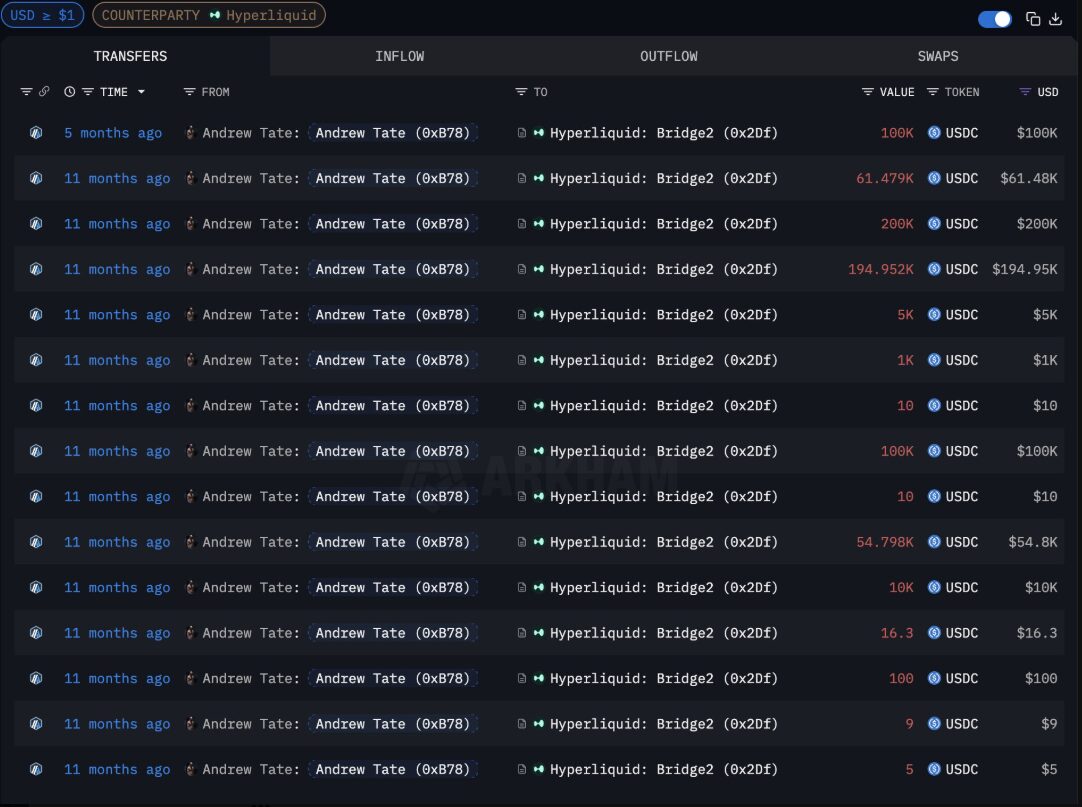Click the copy icon next to toggle
The width and height of the screenshot is (1082, 807).
click(1033, 19)
